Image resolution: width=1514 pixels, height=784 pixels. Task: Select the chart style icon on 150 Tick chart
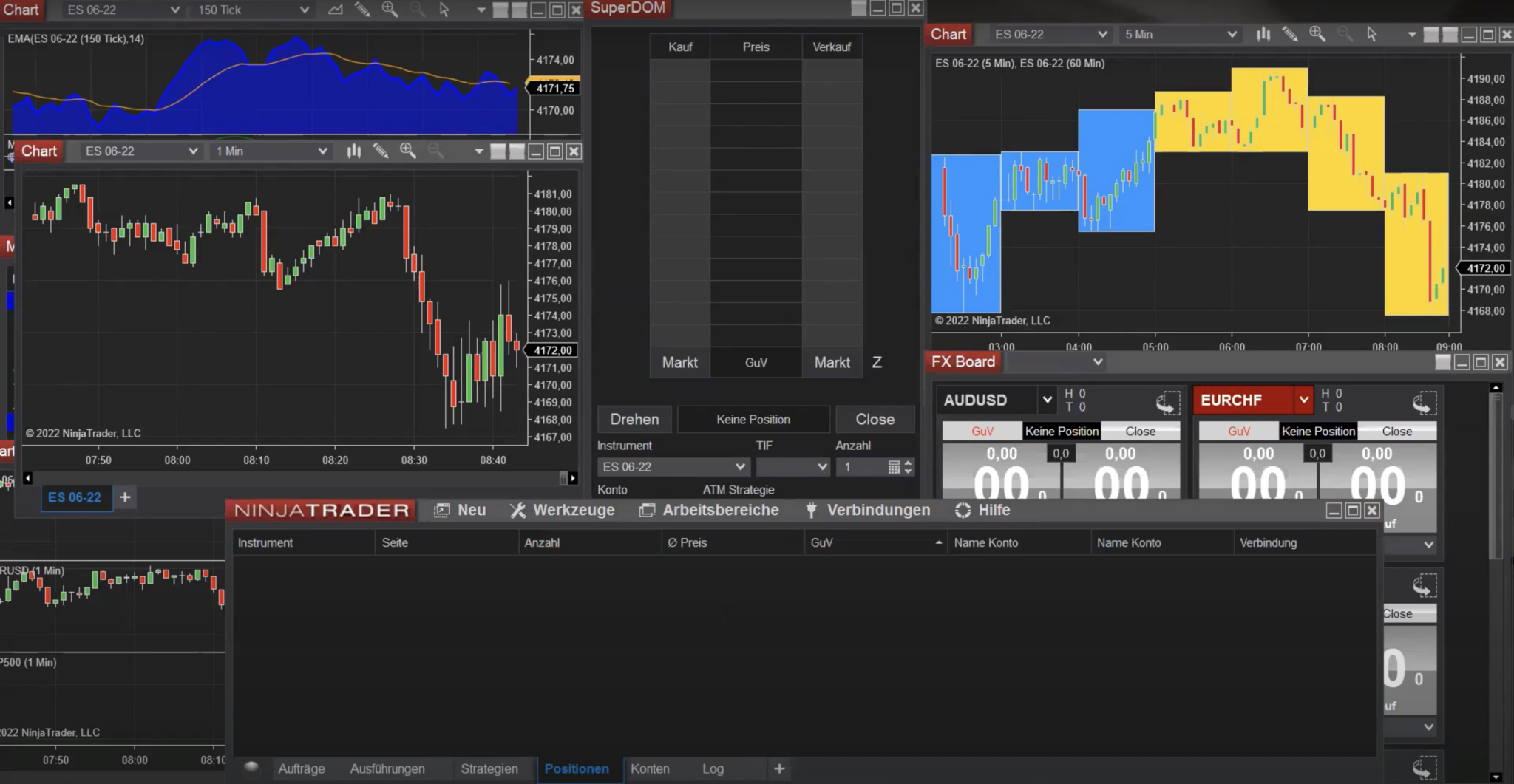pyautogui.click(x=334, y=10)
